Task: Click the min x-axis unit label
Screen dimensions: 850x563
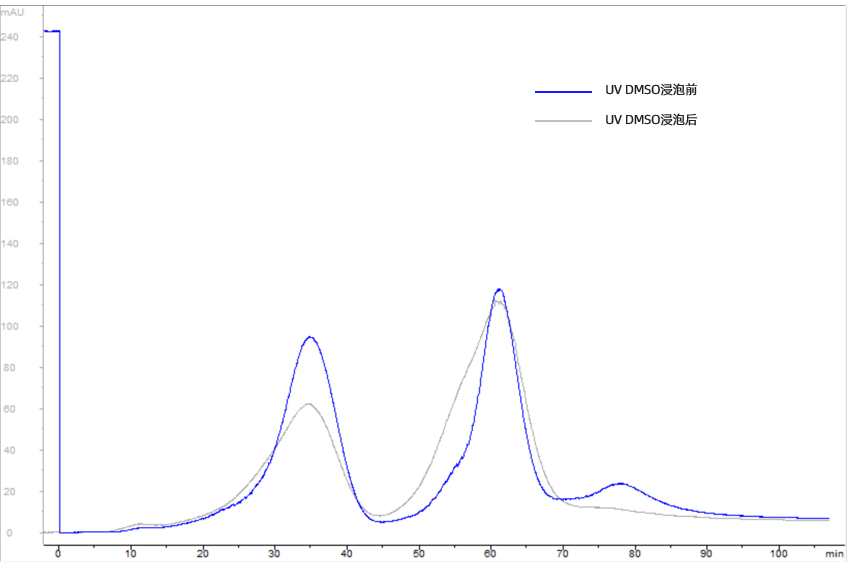Action: (x=833, y=552)
